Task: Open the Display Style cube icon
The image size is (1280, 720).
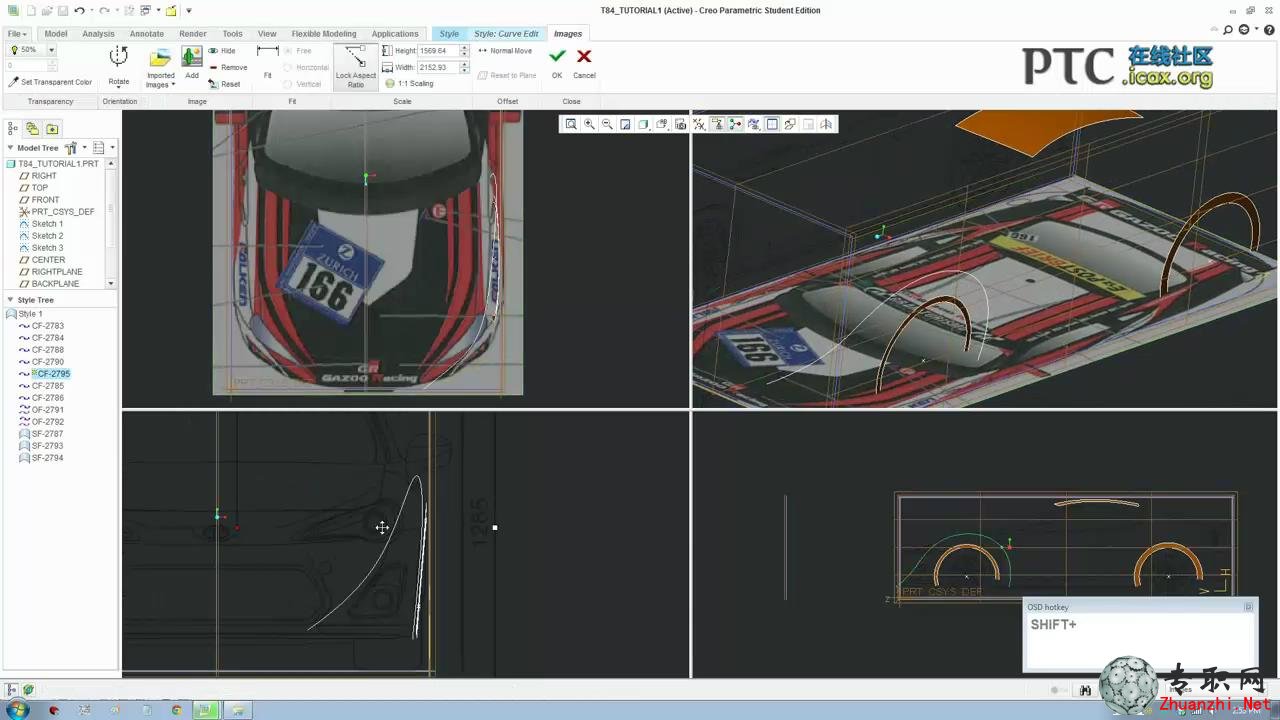Action: (x=644, y=124)
